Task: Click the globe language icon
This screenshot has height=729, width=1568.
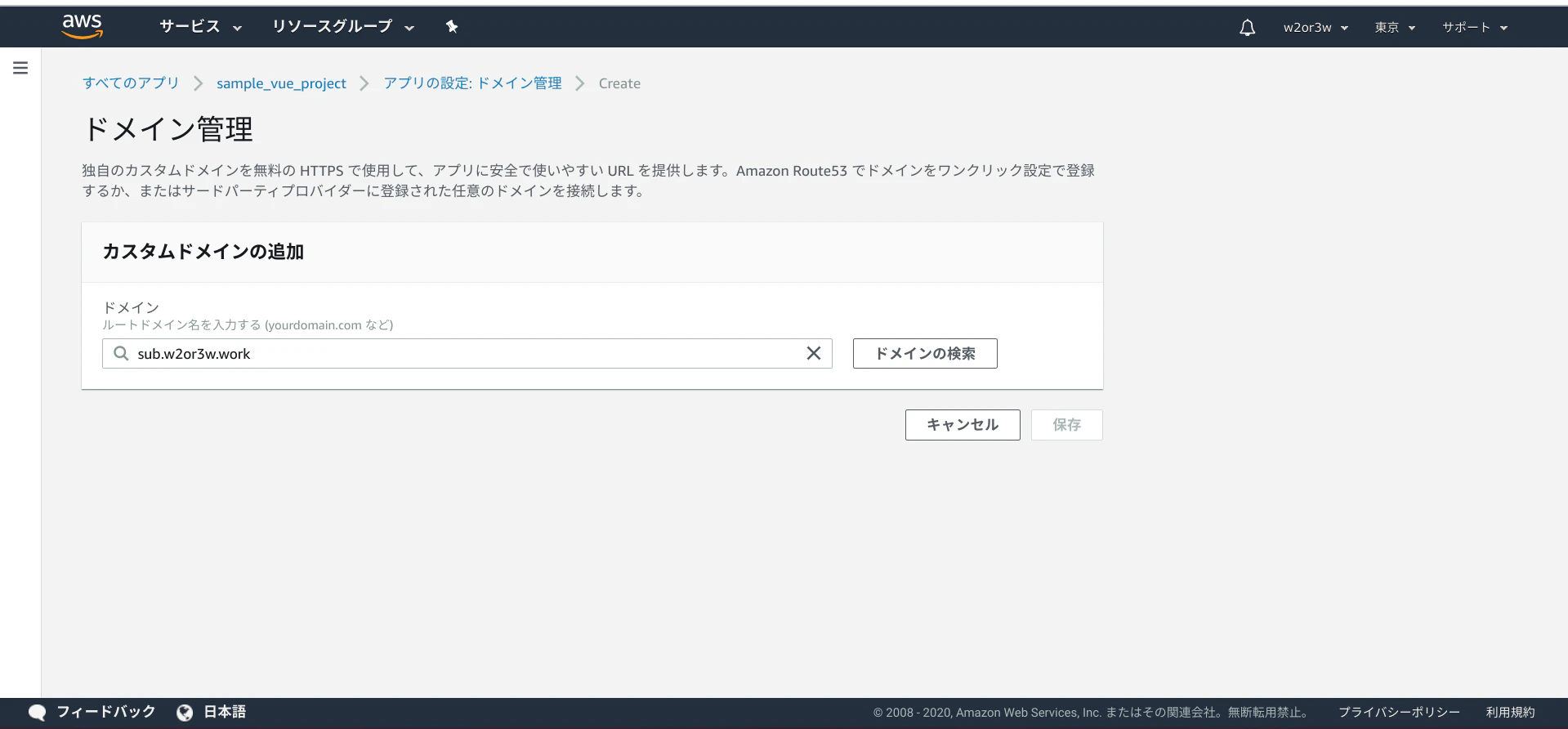Action: click(185, 713)
